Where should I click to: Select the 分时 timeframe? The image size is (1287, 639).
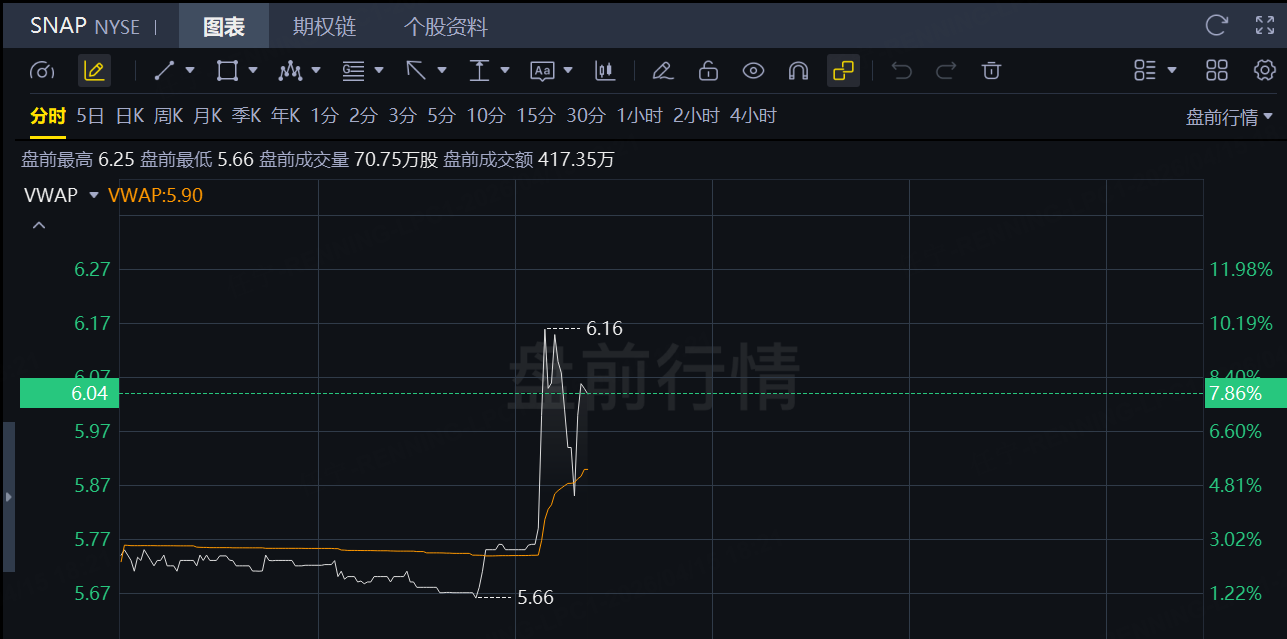pyautogui.click(x=47, y=116)
